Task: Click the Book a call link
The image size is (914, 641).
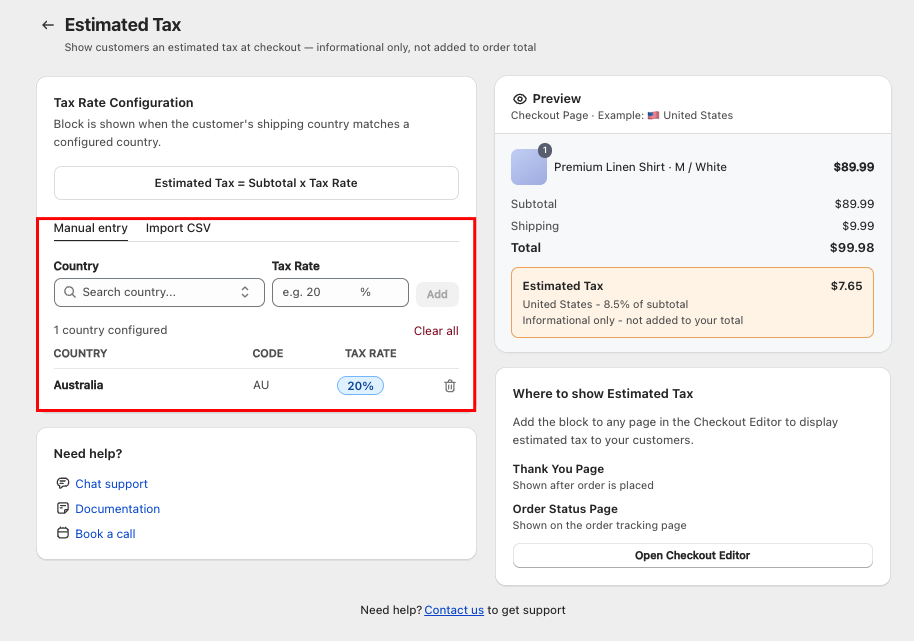Action: (x=104, y=533)
